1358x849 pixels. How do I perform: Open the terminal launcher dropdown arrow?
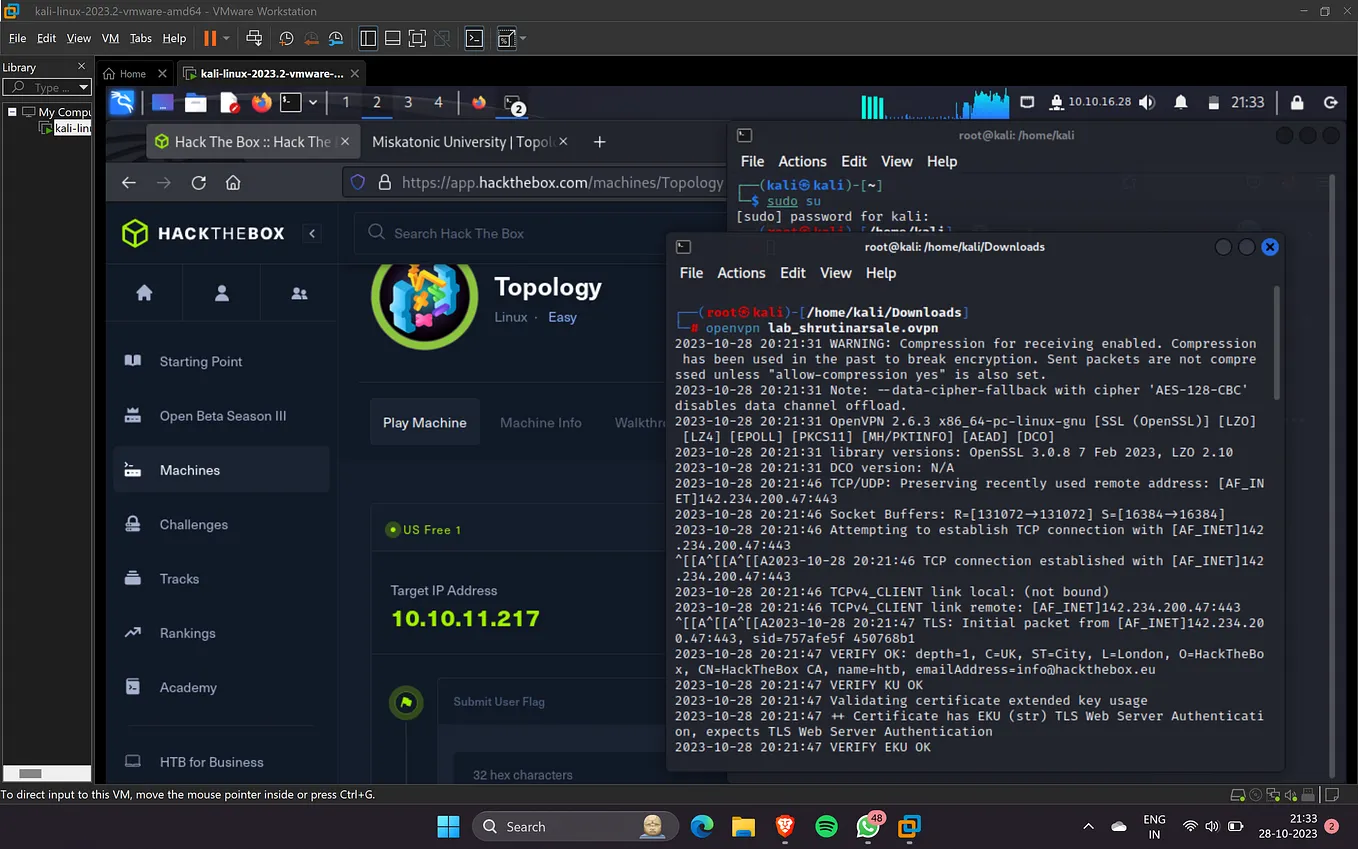pos(313,102)
